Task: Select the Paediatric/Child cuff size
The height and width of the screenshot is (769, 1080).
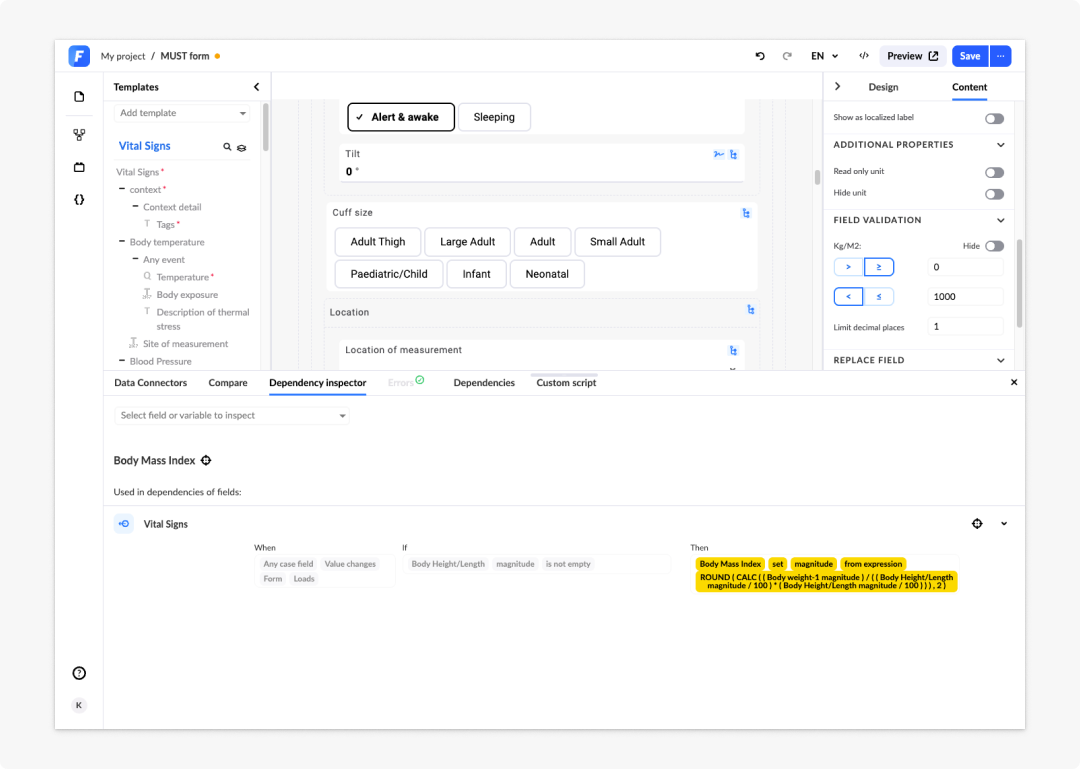Action: click(x=388, y=274)
